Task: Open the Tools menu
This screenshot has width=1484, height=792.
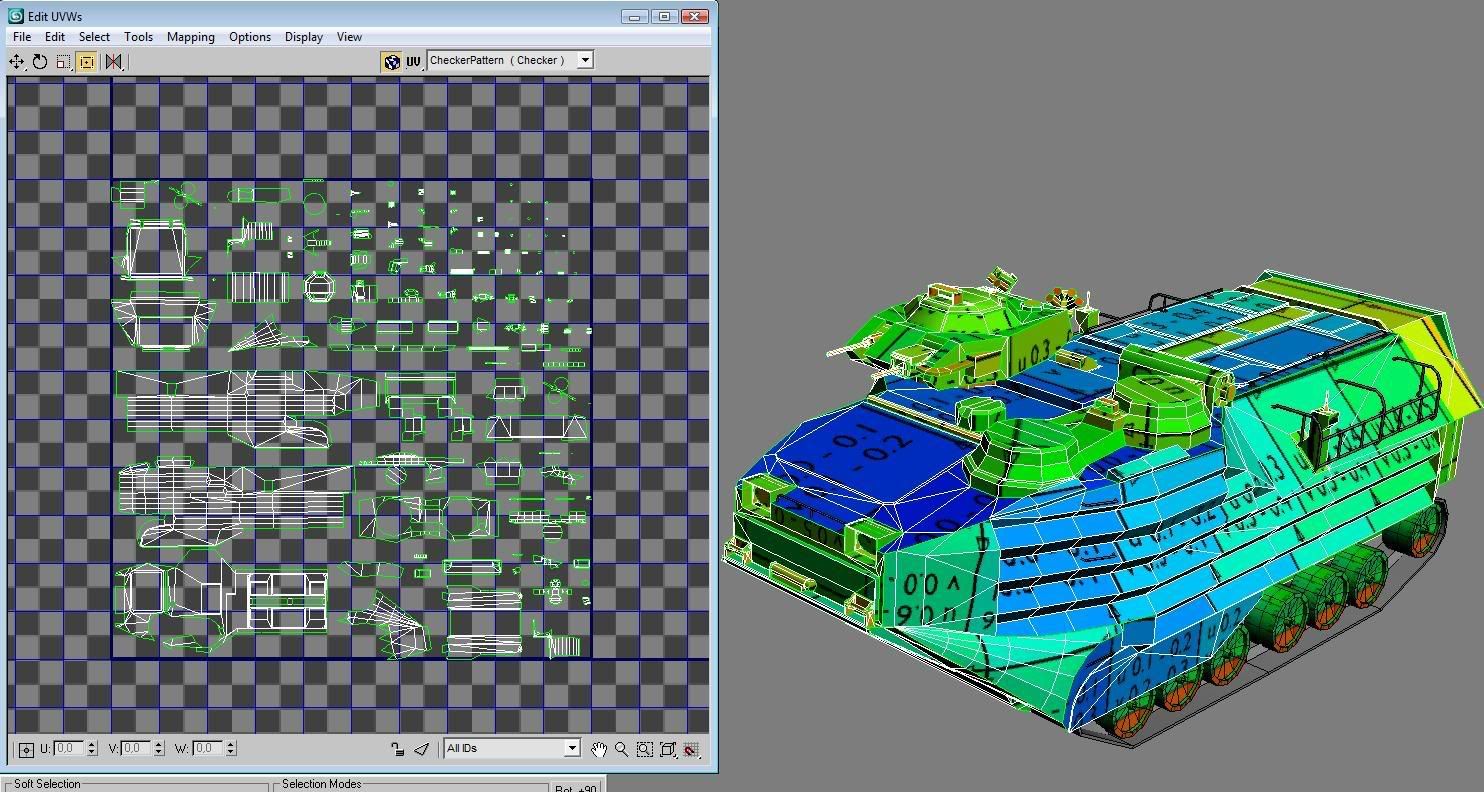Action: 138,37
